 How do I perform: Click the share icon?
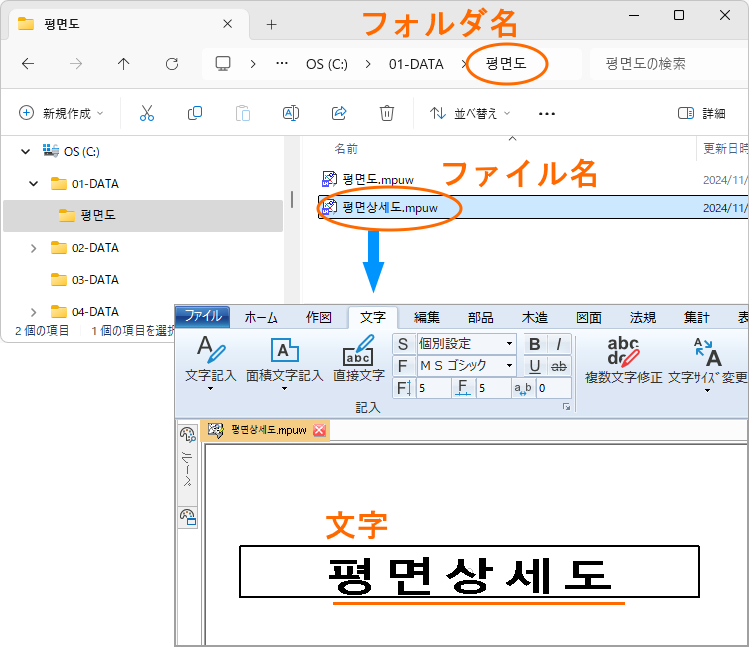pyautogui.click(x=339, y=113)
